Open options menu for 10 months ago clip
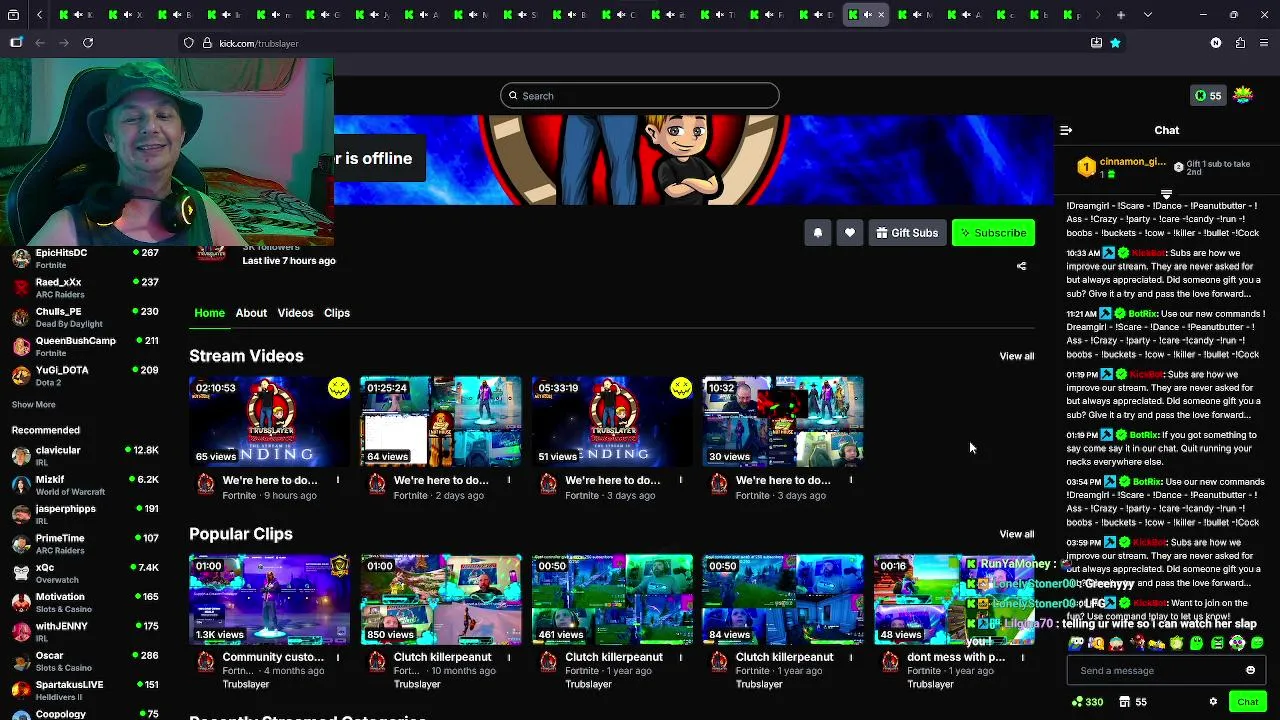Screen dimensions: 1280x720 pyautogui.click(x=509, y=657)
